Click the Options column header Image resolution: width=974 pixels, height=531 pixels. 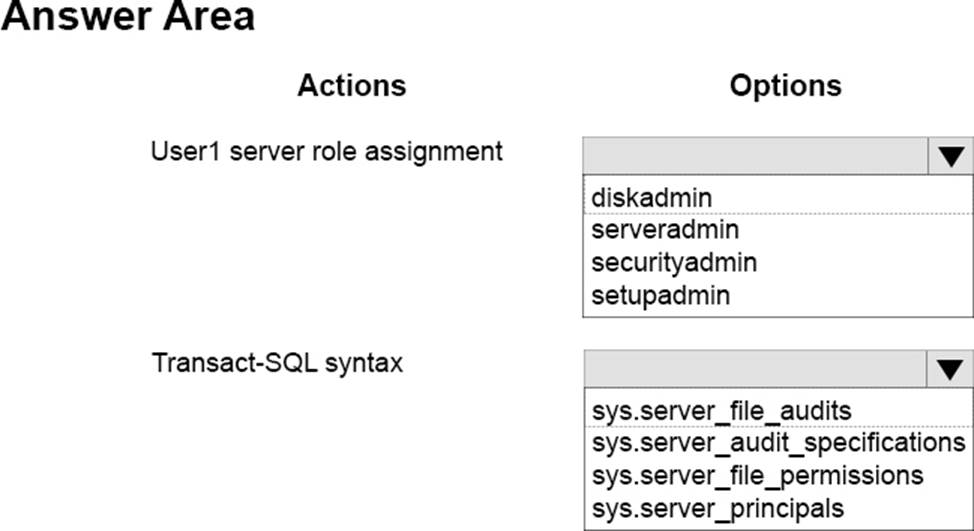(x=785, y=86)
